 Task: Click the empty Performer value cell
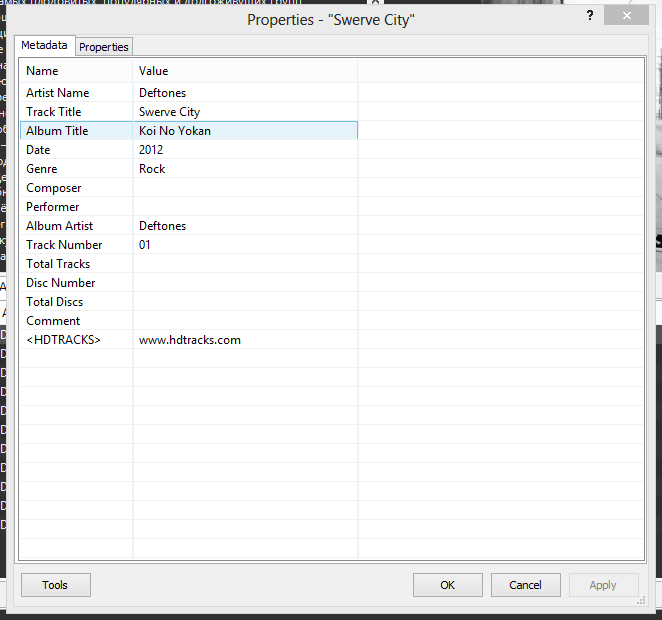tap(245, 207)
